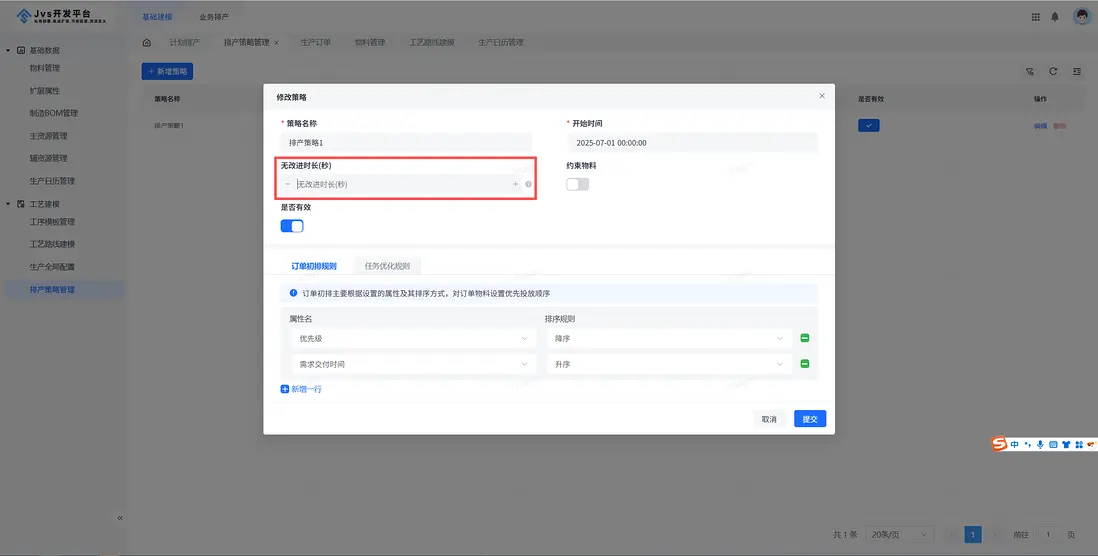The height and width of the screenshot is (556, 1098).
Task: Focus the 无改进时长(秒) input
Action: (401, 184)
